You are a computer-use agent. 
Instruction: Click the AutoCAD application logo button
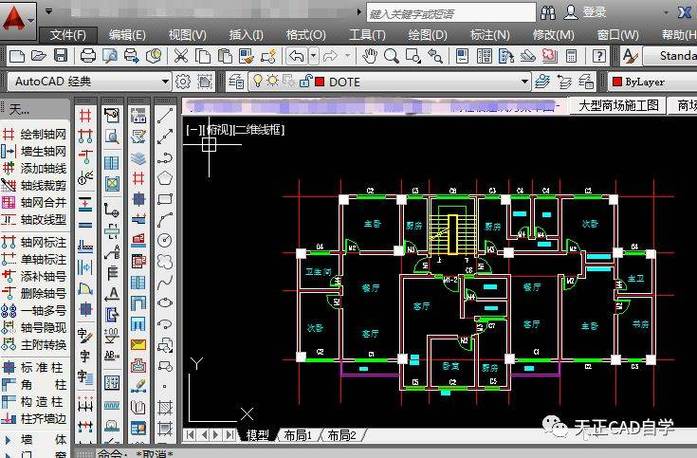[16, 17]
